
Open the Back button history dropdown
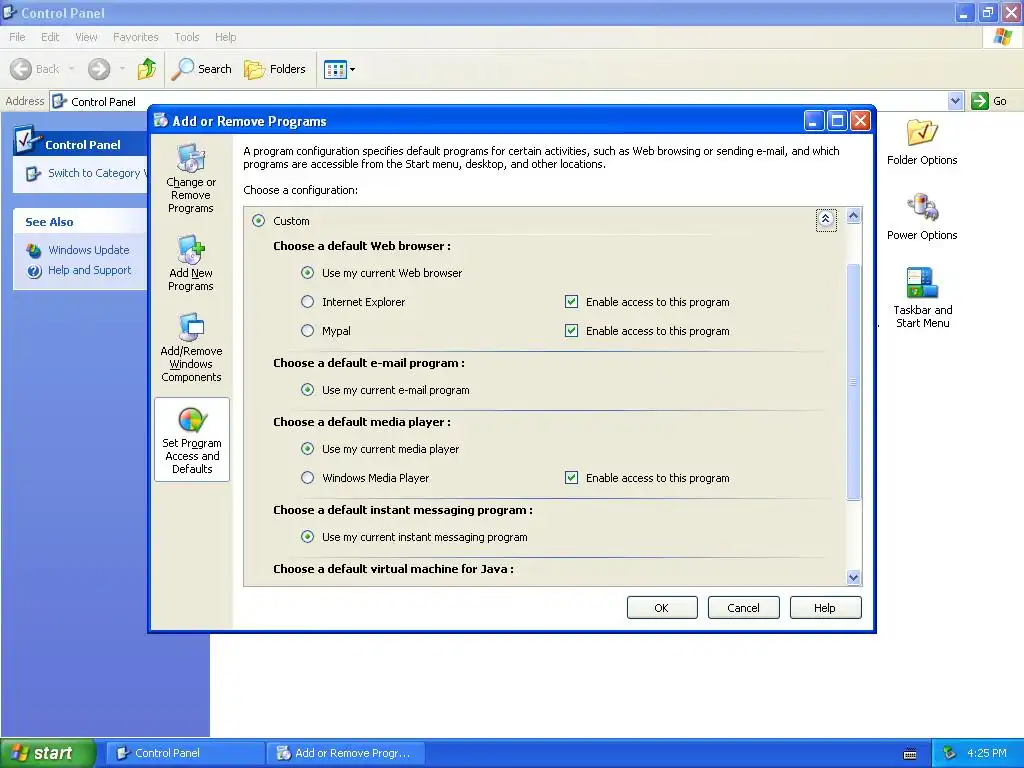point(71,69)
